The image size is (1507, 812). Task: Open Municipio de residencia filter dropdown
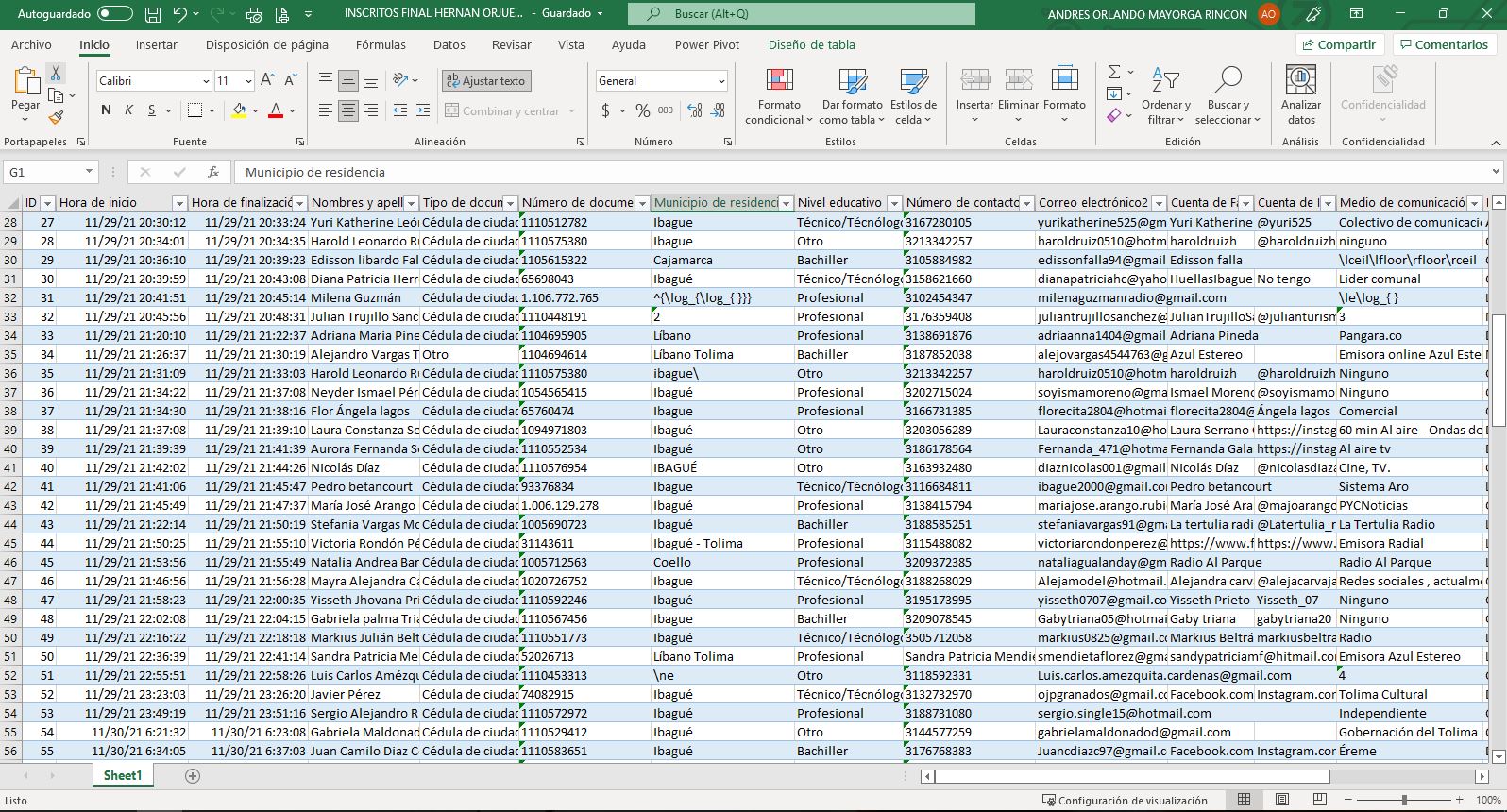pyautogui.click(x=786, y=203)
